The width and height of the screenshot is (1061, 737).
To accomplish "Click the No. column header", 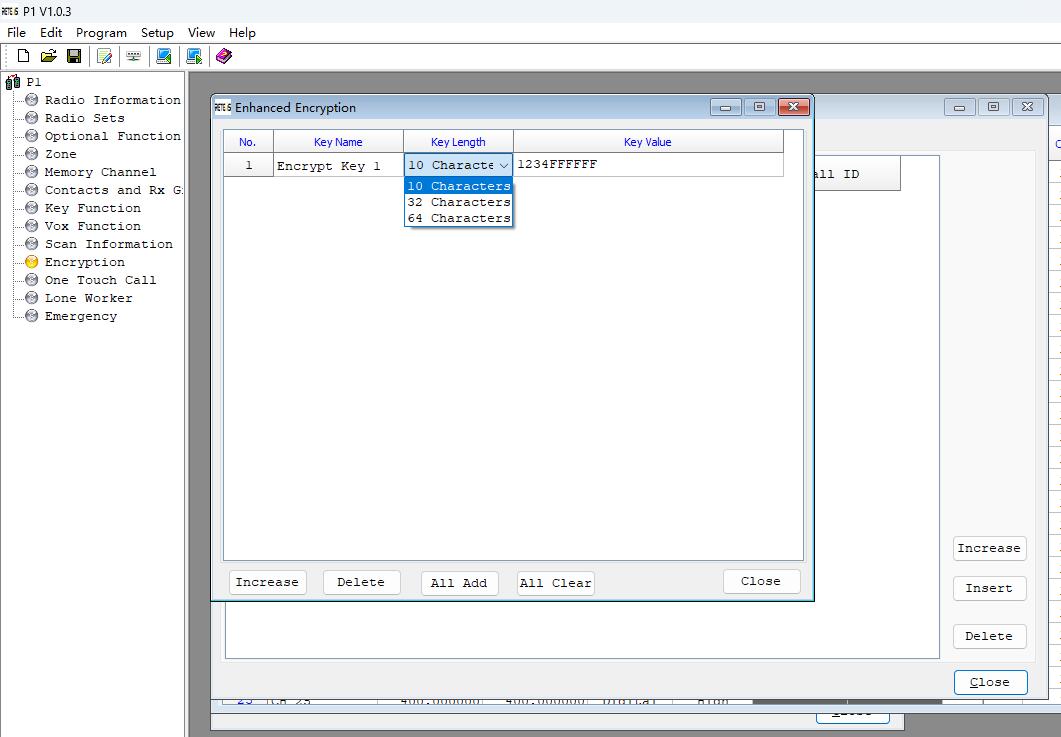I will pyautogui.click(x=248, y=142).
